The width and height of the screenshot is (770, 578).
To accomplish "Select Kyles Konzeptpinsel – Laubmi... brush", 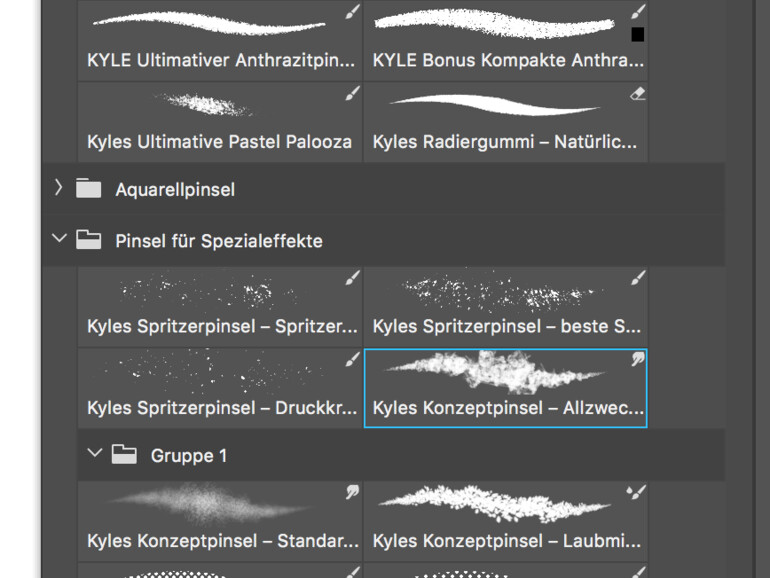I will pyautogui.click(x=506, y=521).
